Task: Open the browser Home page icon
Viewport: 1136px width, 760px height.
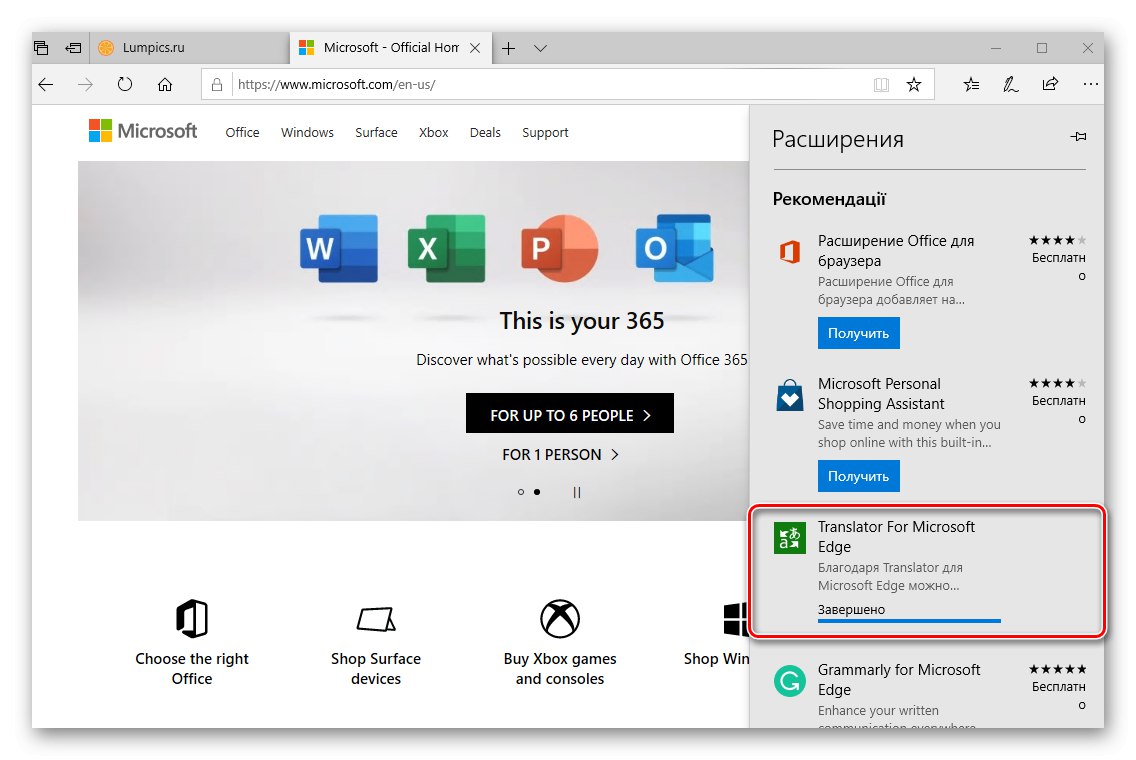Action: point(166,85)
